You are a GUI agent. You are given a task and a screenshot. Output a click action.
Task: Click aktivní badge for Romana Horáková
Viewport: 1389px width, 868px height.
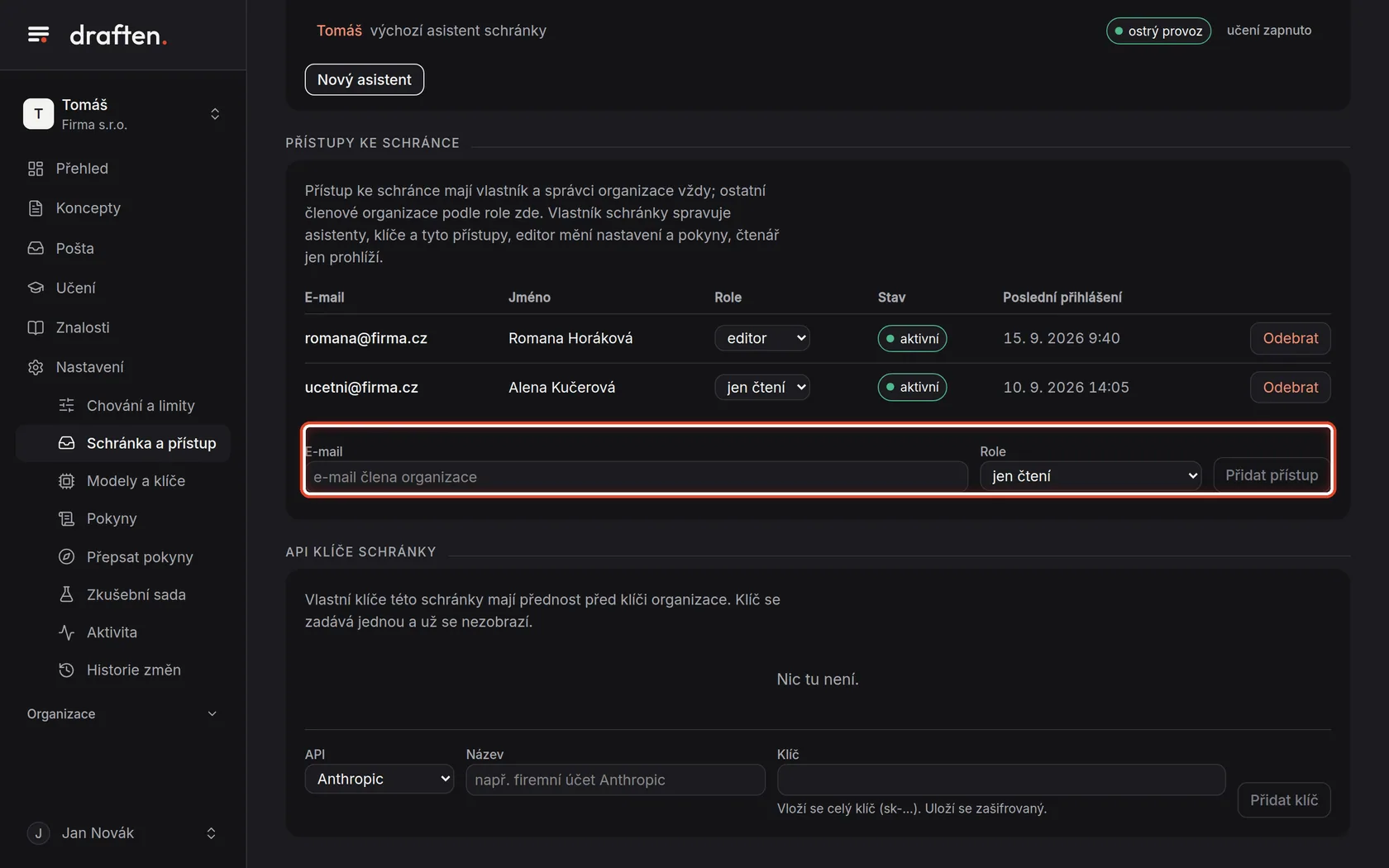pyautogui.click(x=912, y=338)
